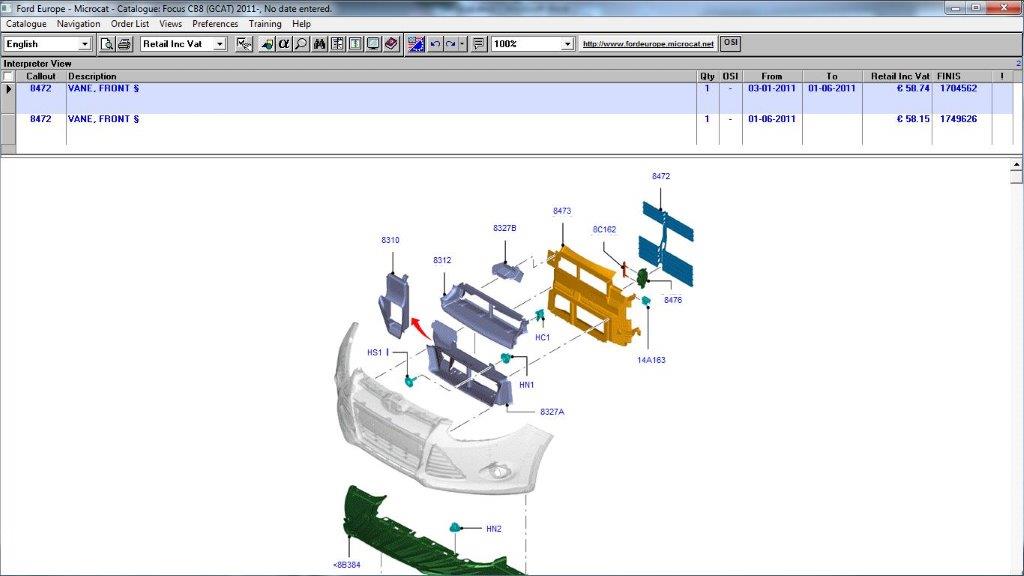The width and height of the screenshot is (1024, 576).
Task: Click the undo arrow icon
Action: [x=434, y=44]
